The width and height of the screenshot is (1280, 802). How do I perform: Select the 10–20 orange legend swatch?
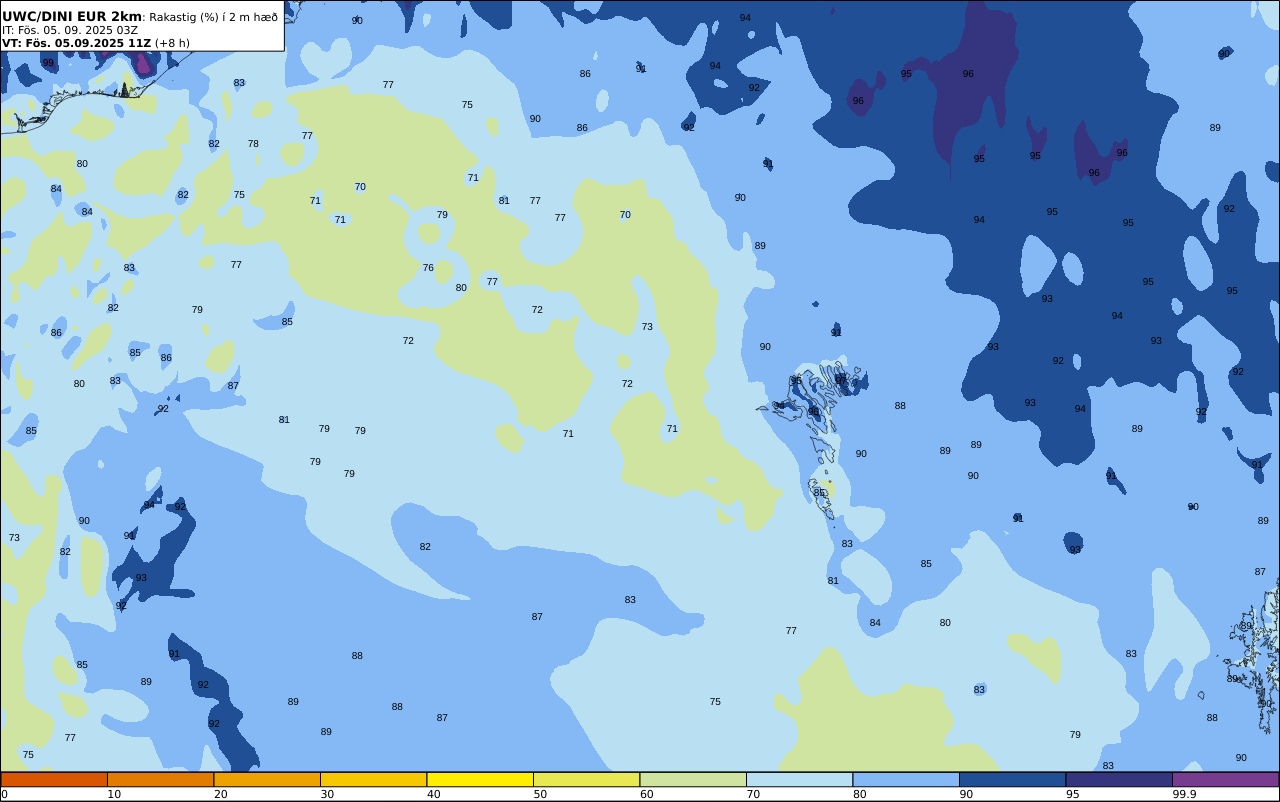coord(160,779)
